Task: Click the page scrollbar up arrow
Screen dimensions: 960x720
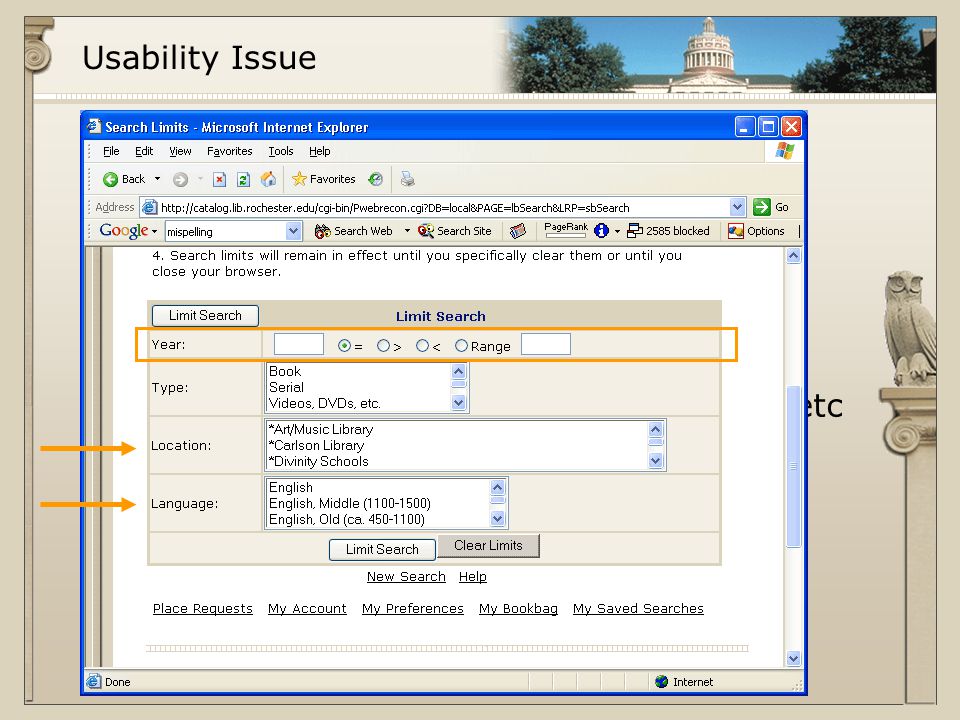Action: [793, 256]
